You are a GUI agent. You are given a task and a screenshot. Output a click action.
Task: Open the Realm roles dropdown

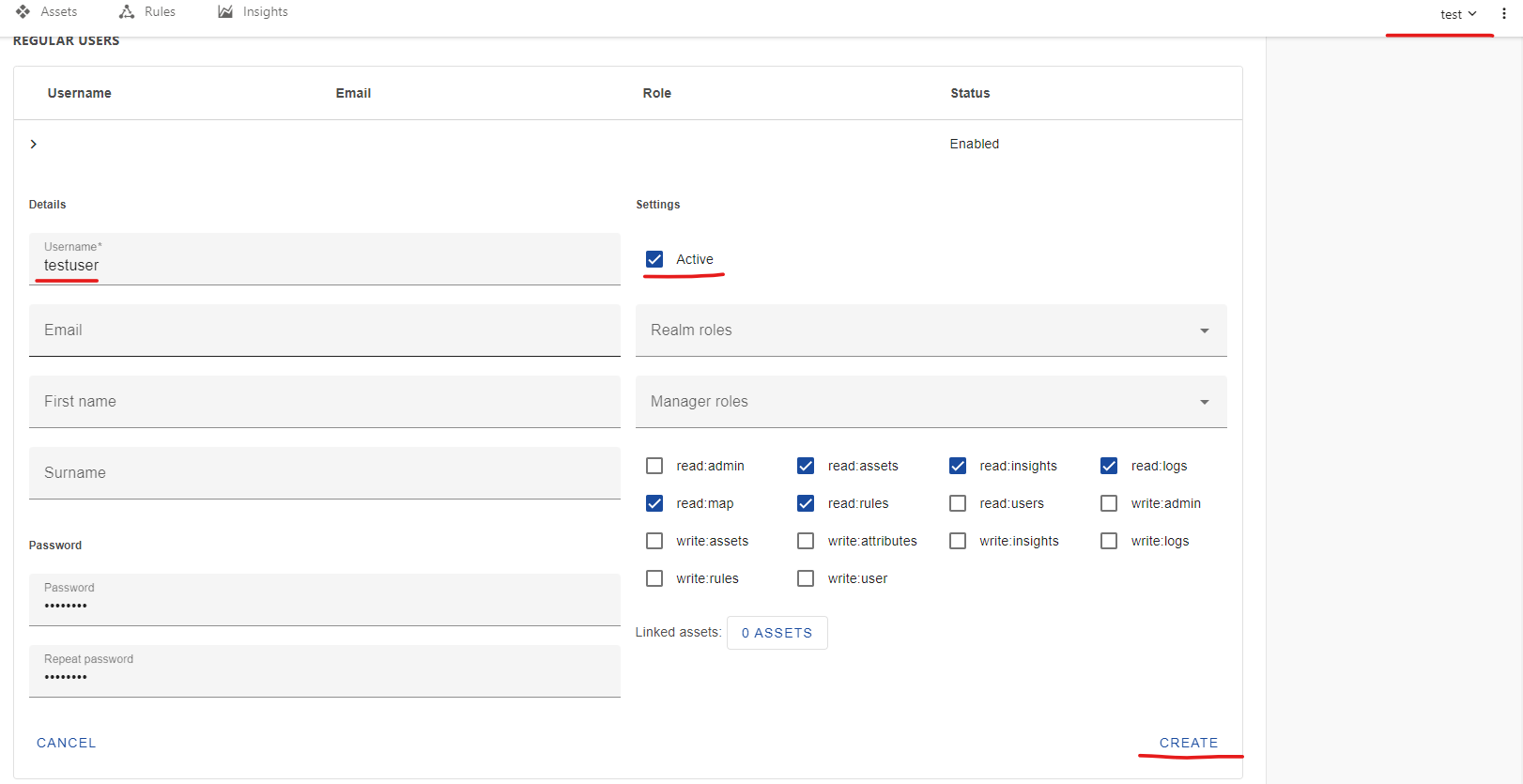coord(931,331)
